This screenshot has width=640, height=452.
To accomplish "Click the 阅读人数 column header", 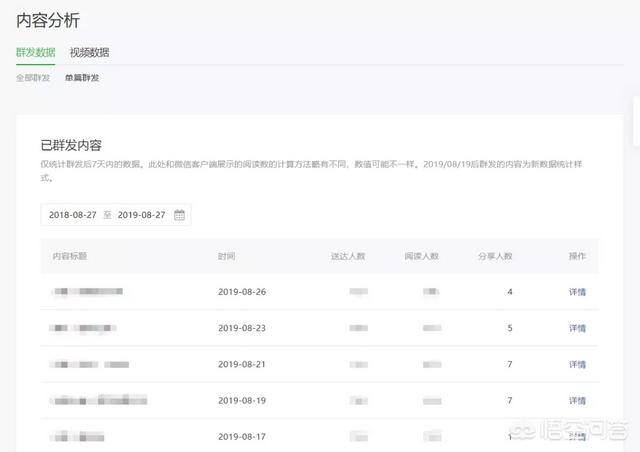I will tap(422, 256).
